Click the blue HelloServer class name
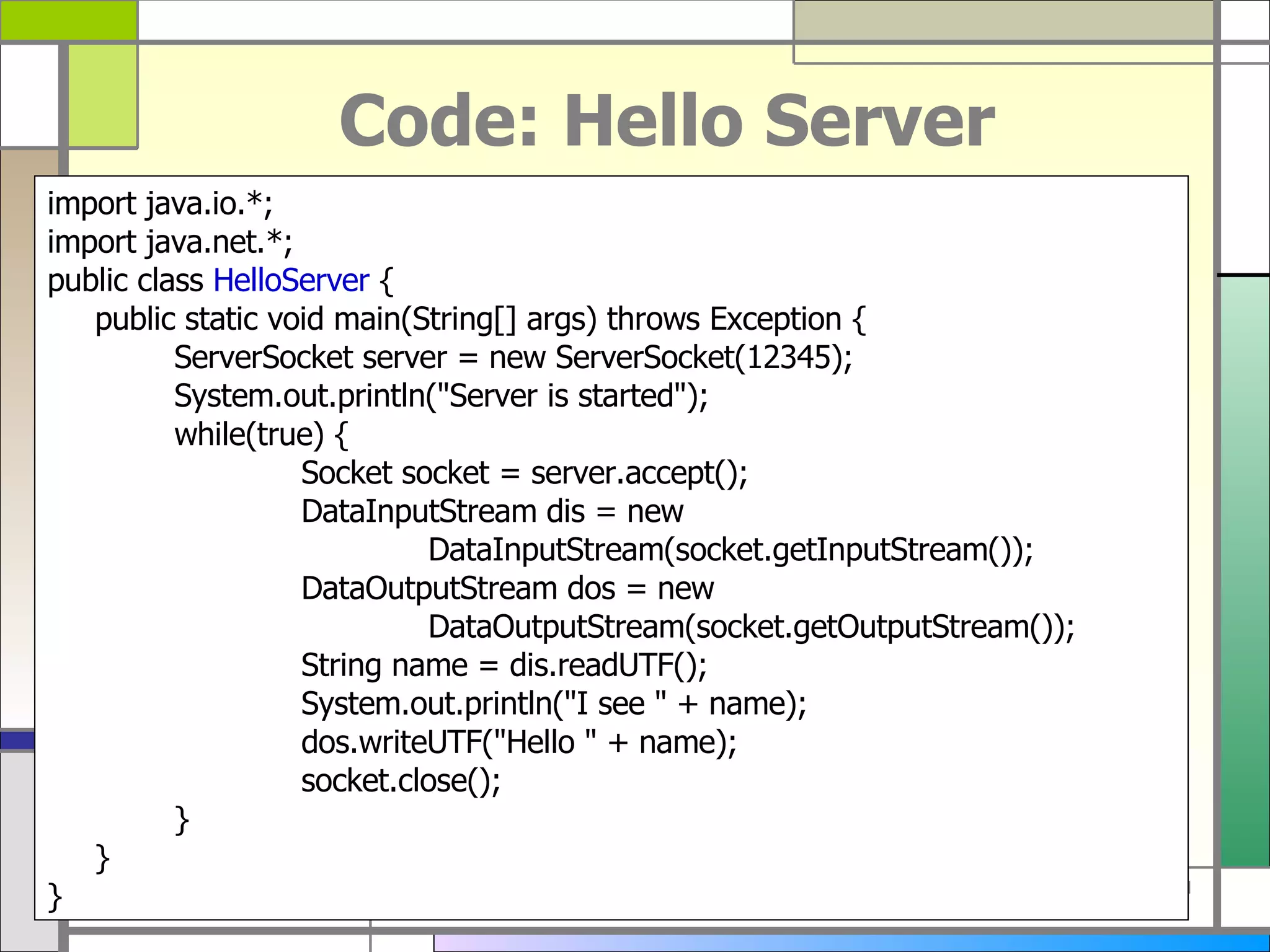The image size is (1270, 952). 291,281
